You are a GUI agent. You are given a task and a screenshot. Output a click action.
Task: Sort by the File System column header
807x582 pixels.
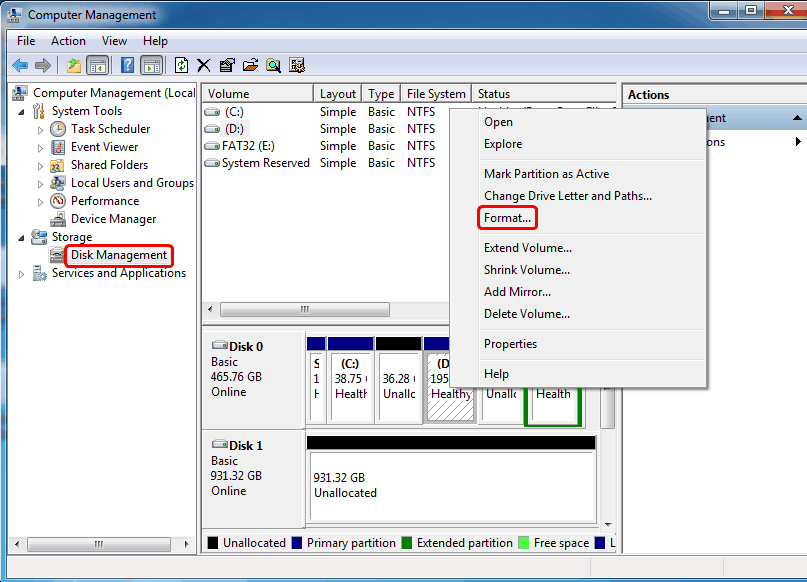click(x=436, y=94)
